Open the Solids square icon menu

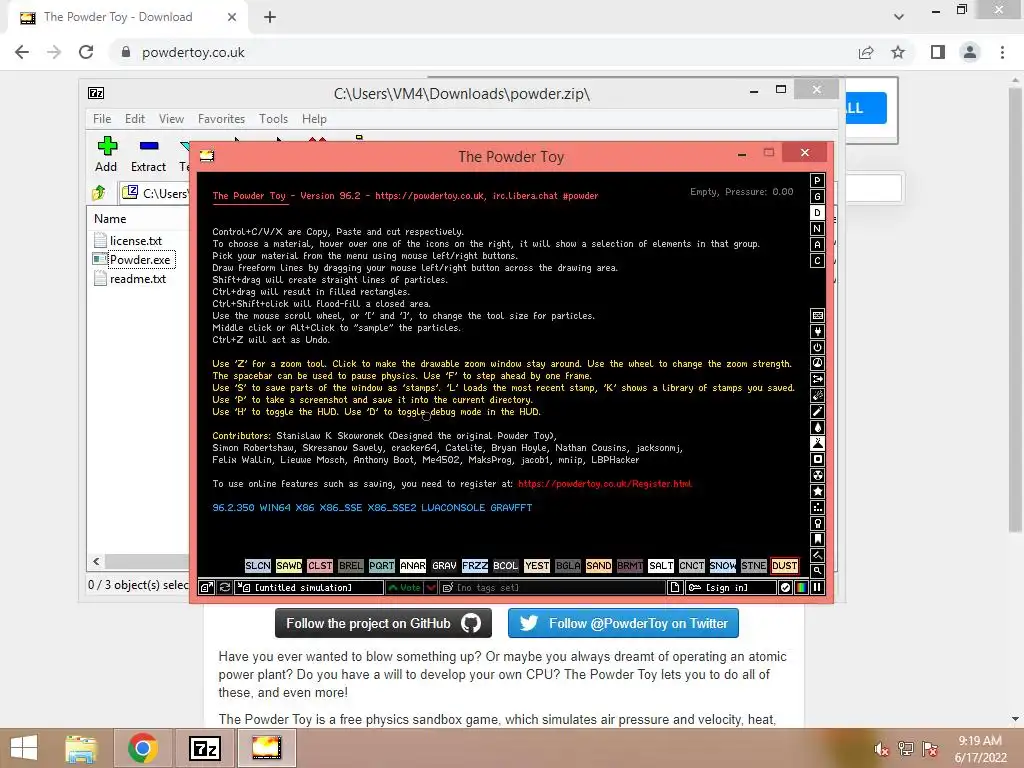point(817,459)
